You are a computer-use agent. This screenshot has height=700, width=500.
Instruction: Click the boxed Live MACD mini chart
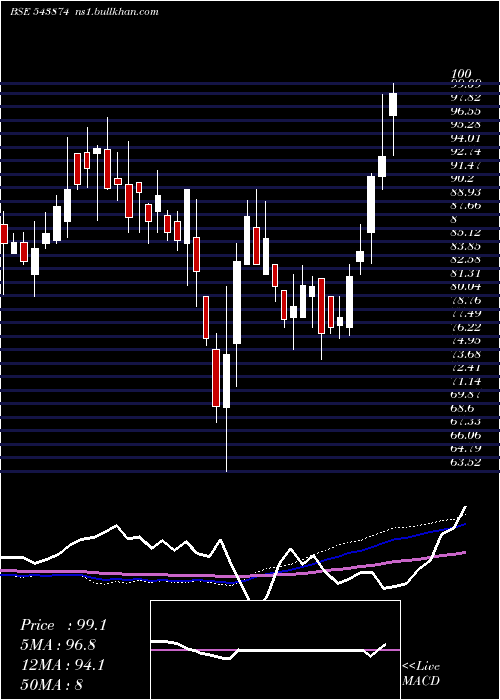click(275, 650)
